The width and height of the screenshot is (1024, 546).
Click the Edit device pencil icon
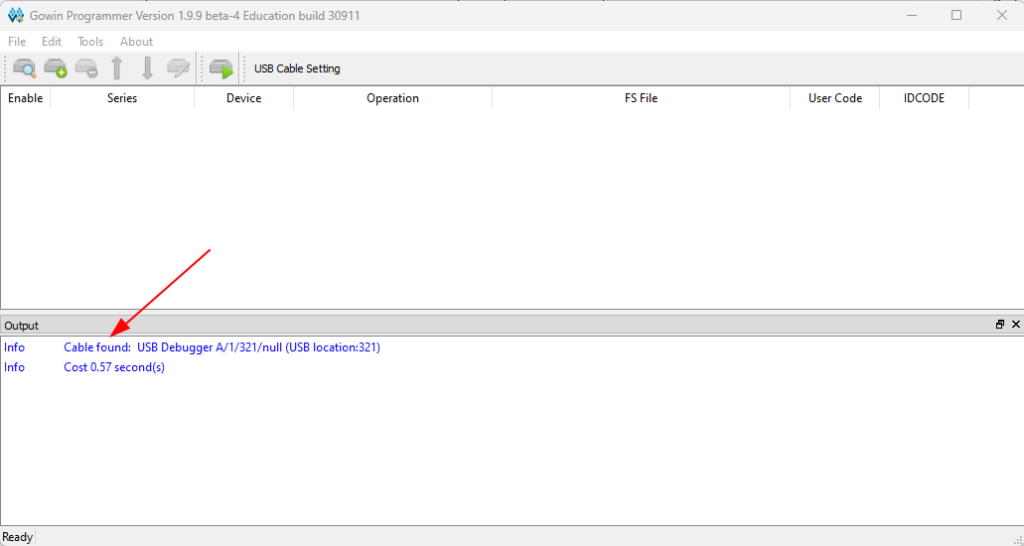pos(178,68)
